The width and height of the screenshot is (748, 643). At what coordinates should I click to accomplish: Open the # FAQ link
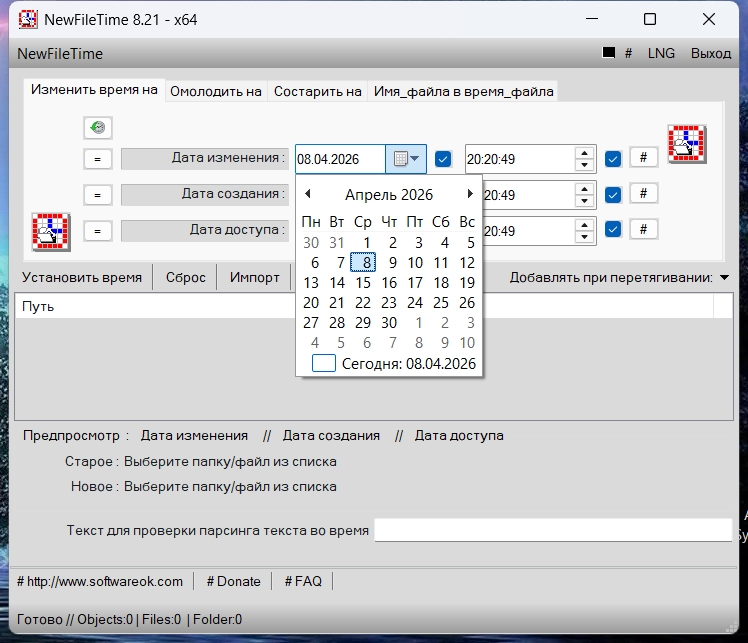point(303,581)
